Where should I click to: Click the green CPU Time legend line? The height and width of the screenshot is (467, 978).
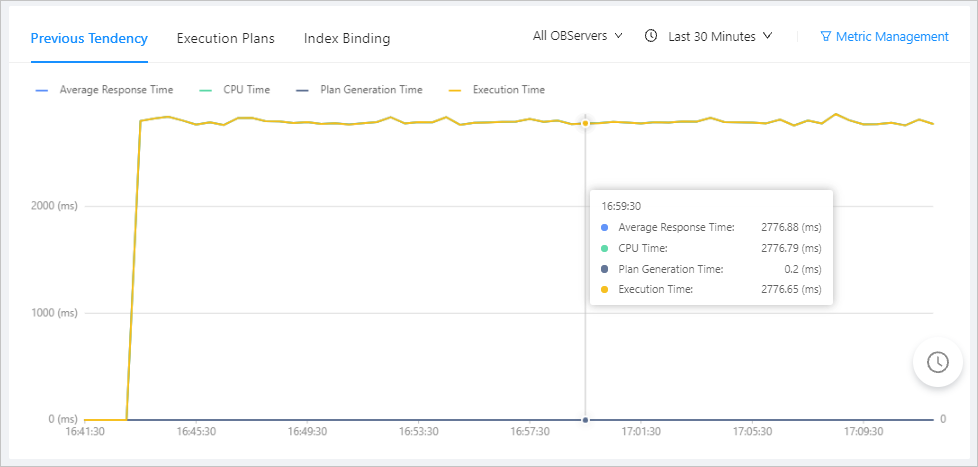(206, 90)
